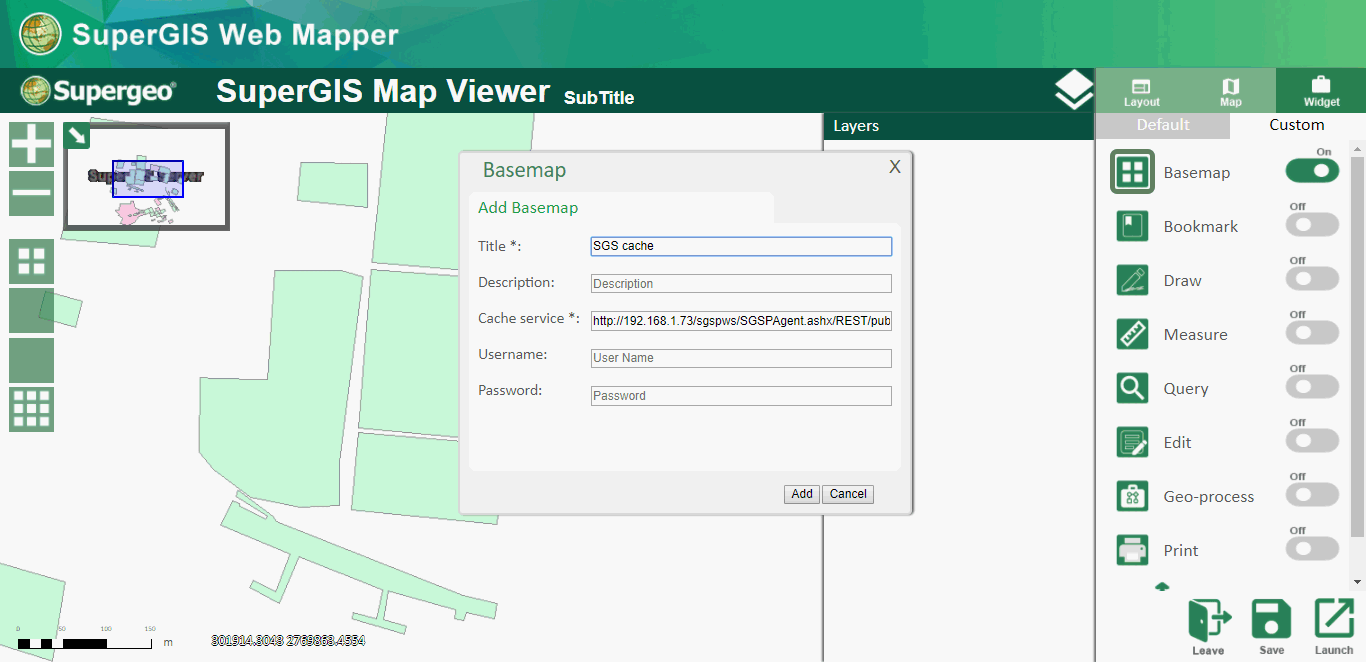Enable the Measure toggle

coord(1312,333)
